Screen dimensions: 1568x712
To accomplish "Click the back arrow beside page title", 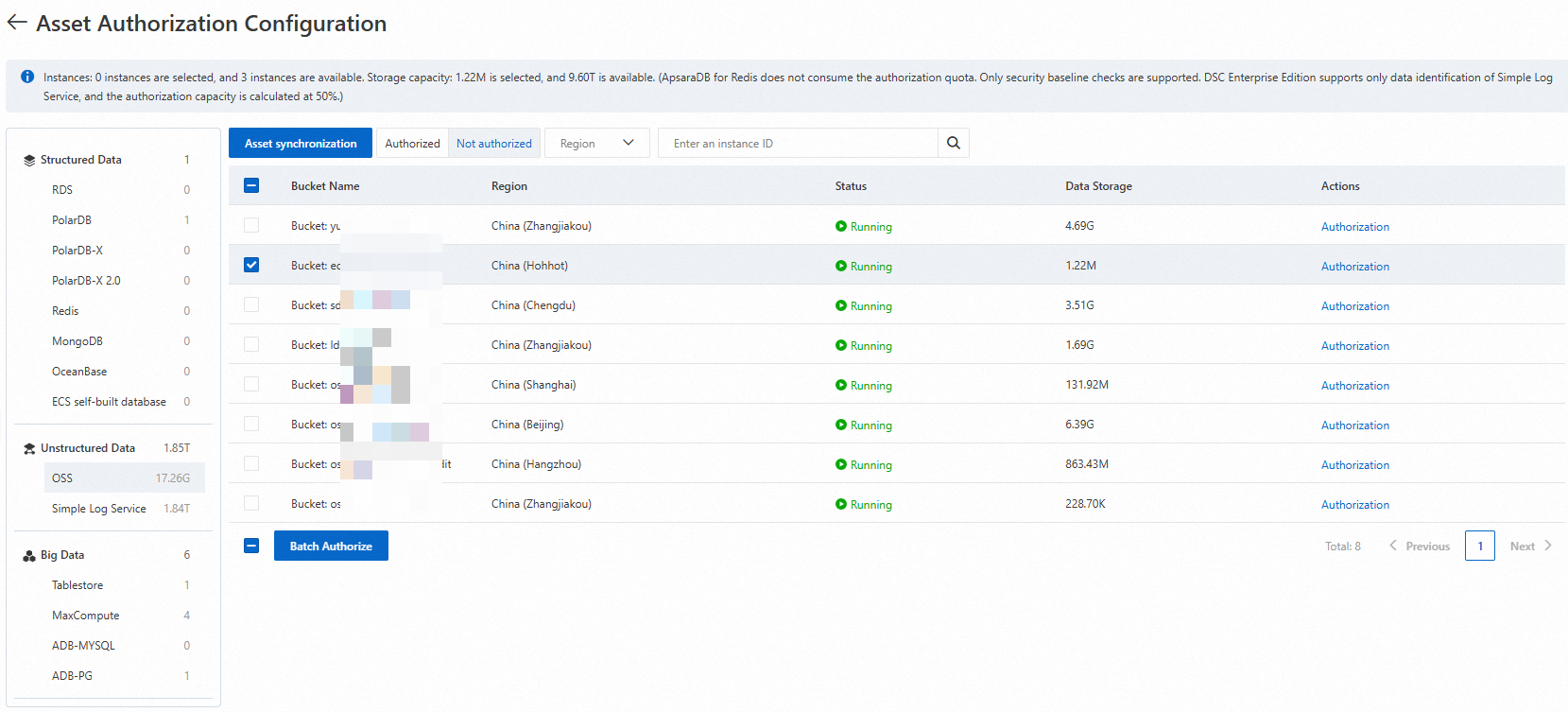I will click(17, 23).
